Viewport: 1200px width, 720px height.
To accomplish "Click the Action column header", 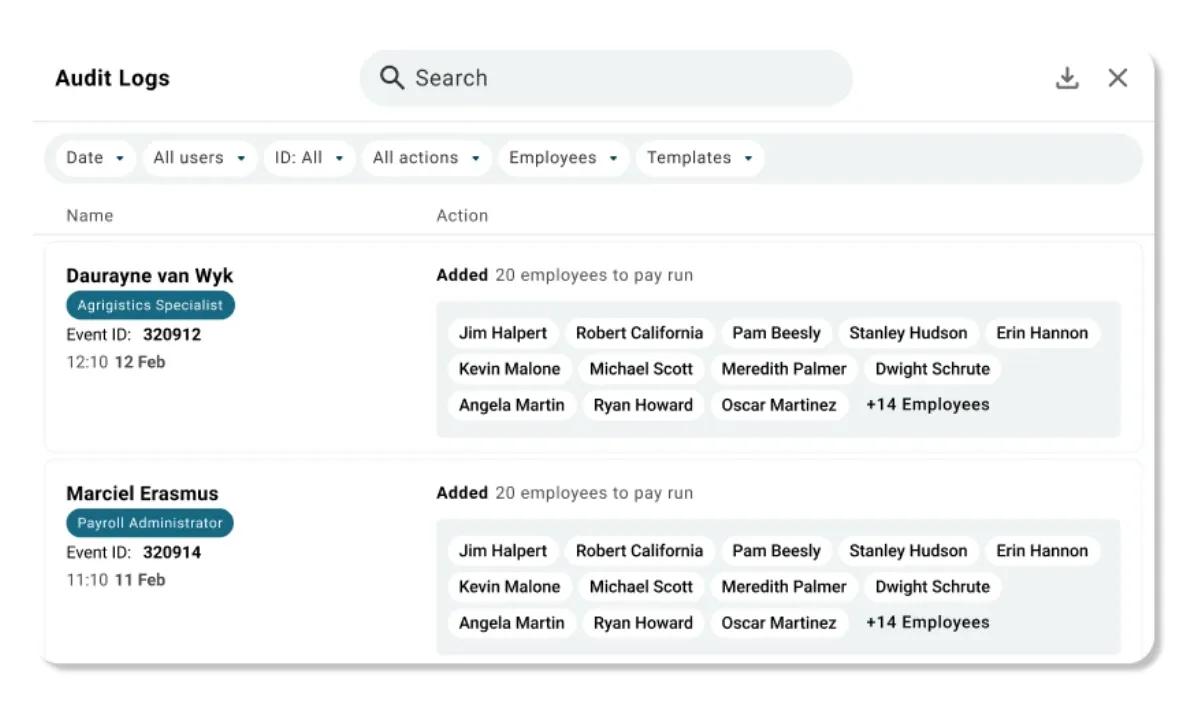I will (462, 215).
